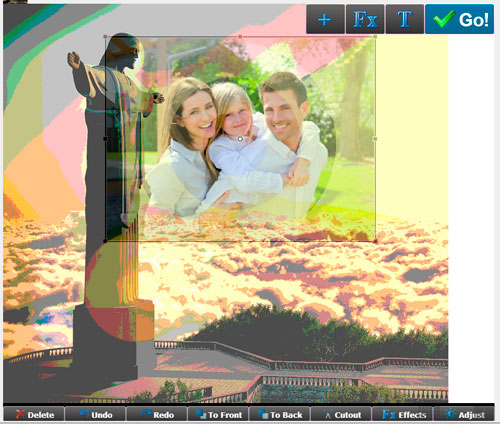Add a new image with plus button
The height and width of the screenshot is (424, 500).
point(325,19)
